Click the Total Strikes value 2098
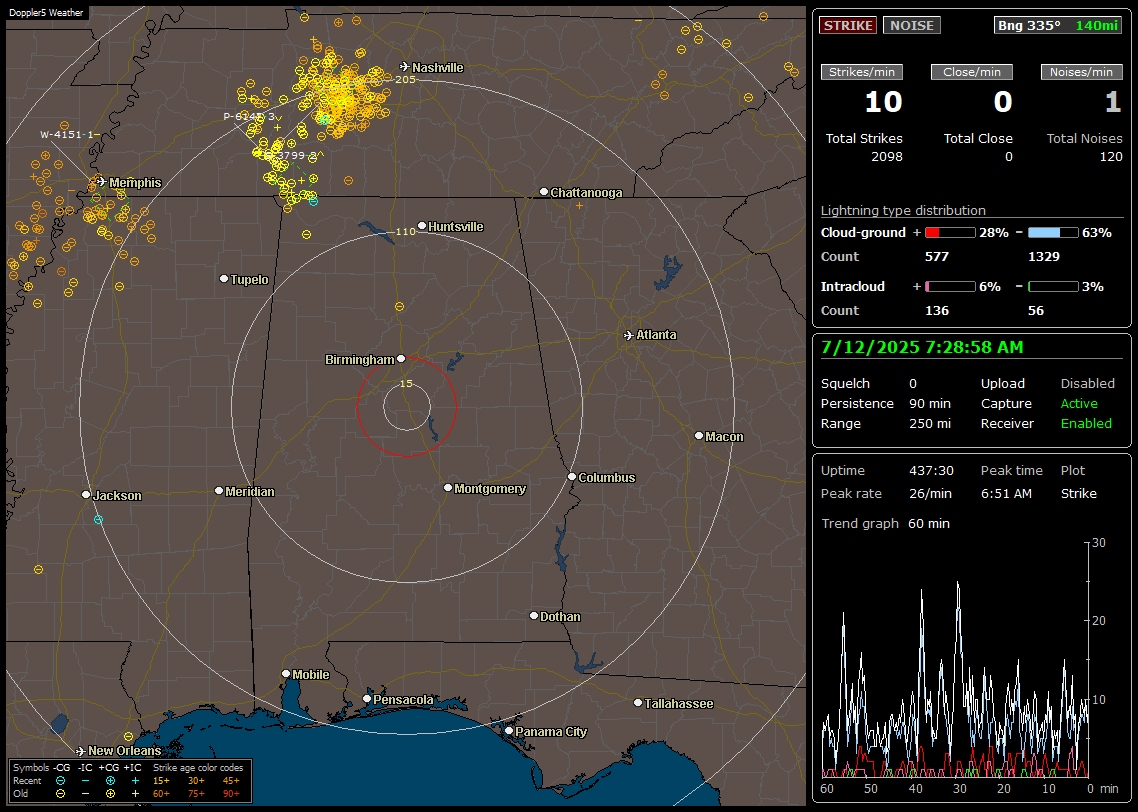The height and width of the screenshot is (812, 1138). [887, 157]
